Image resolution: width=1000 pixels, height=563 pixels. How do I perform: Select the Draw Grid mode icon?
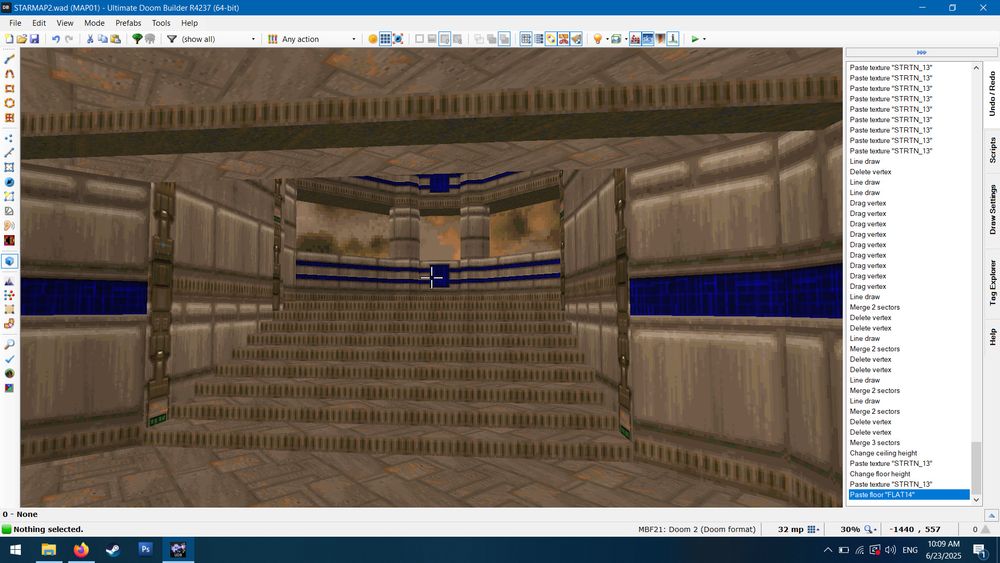pyautogui.click(x=10, y=117)
